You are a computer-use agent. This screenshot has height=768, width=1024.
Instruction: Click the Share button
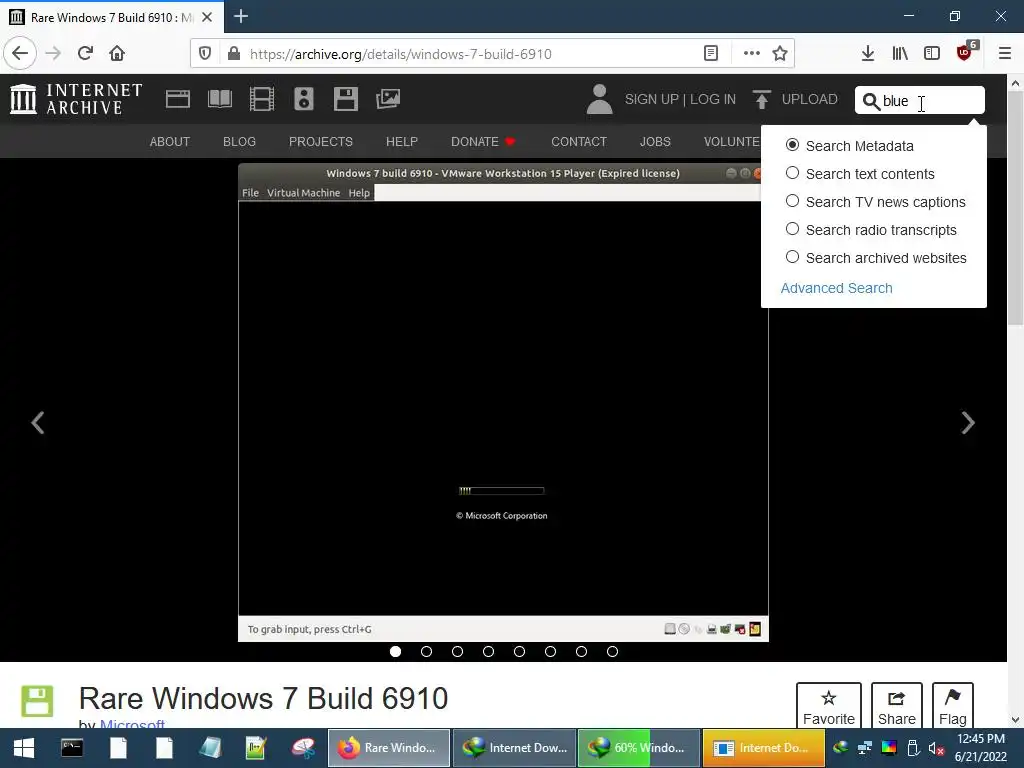click(897, 706)
